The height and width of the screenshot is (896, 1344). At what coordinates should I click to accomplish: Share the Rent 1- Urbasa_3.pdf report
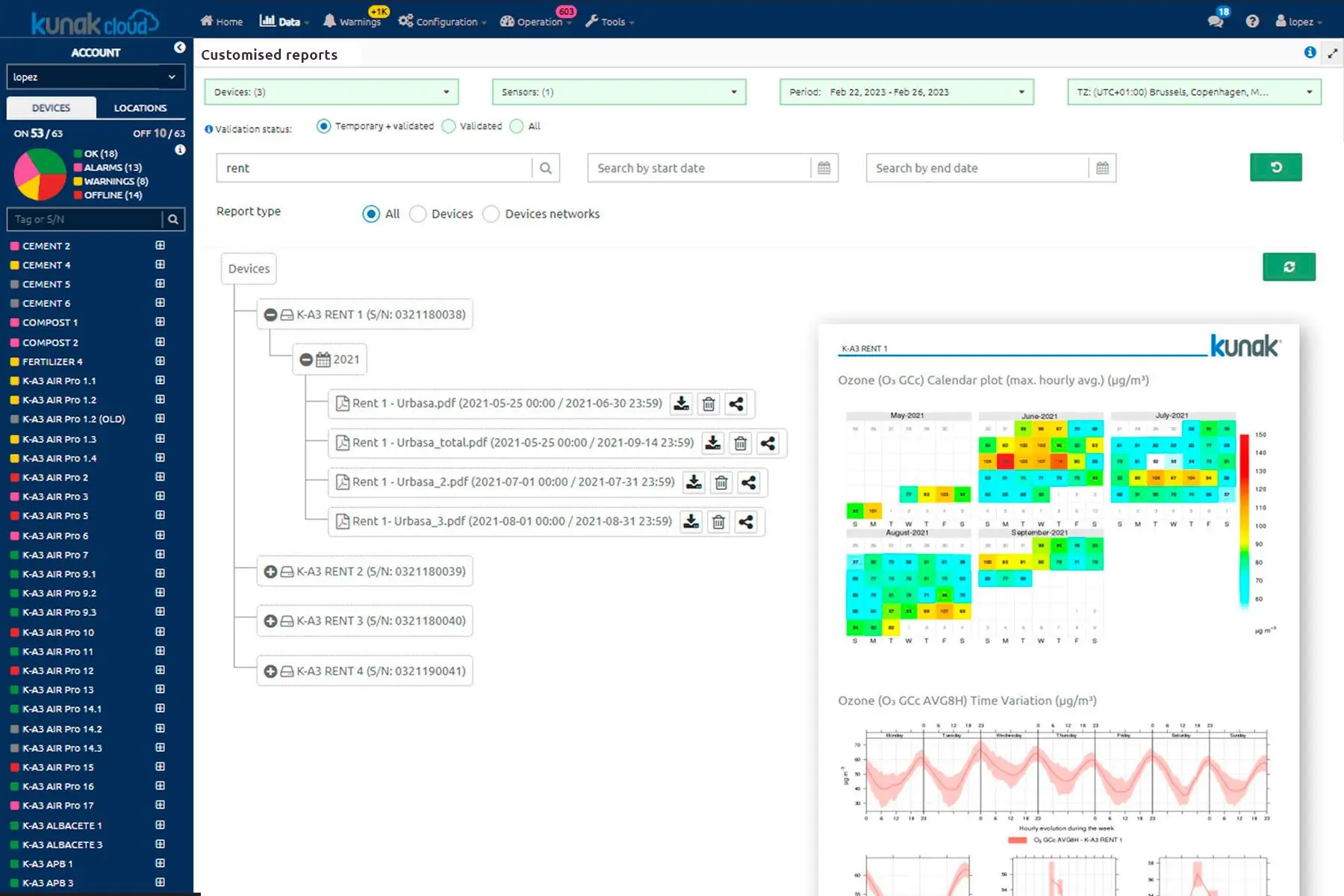pos(746,522)
